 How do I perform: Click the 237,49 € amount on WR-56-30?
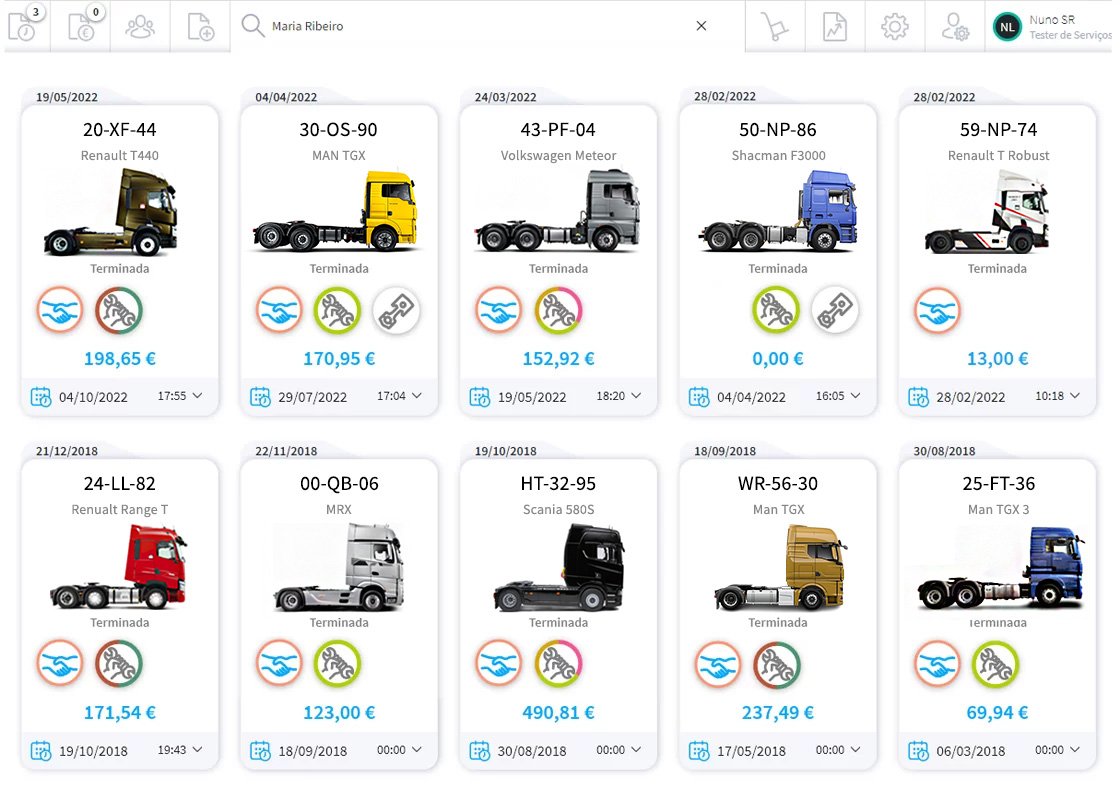777,713
